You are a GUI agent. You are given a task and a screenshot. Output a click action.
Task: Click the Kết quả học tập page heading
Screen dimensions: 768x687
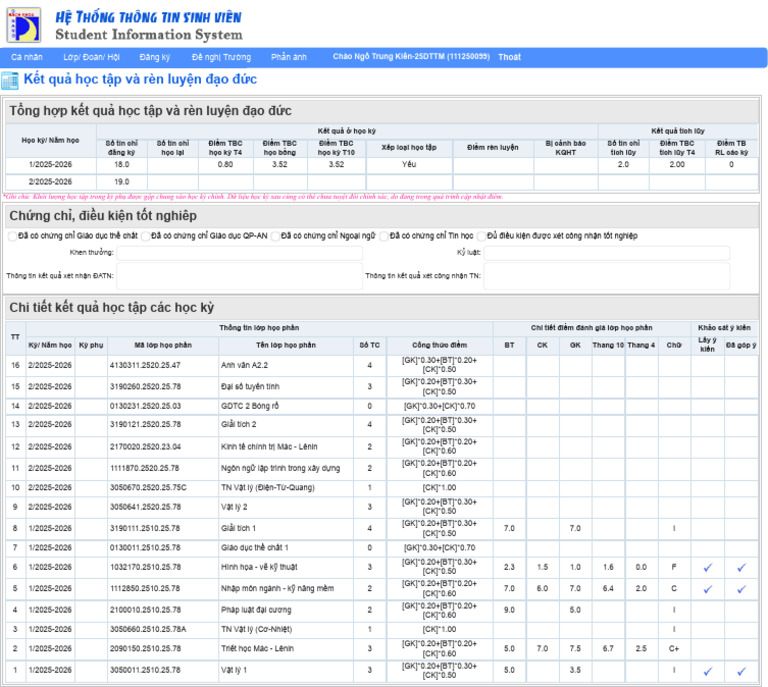pos(140,79)
